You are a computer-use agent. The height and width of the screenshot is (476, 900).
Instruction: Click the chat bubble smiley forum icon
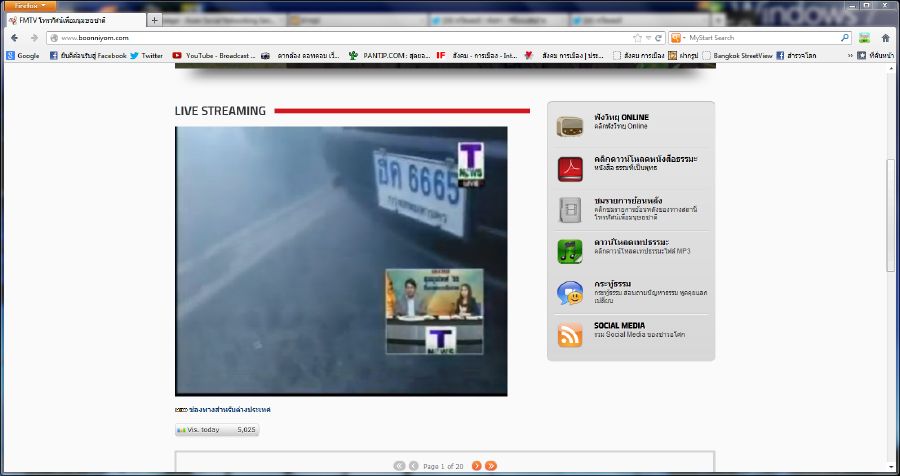point(570,293)
